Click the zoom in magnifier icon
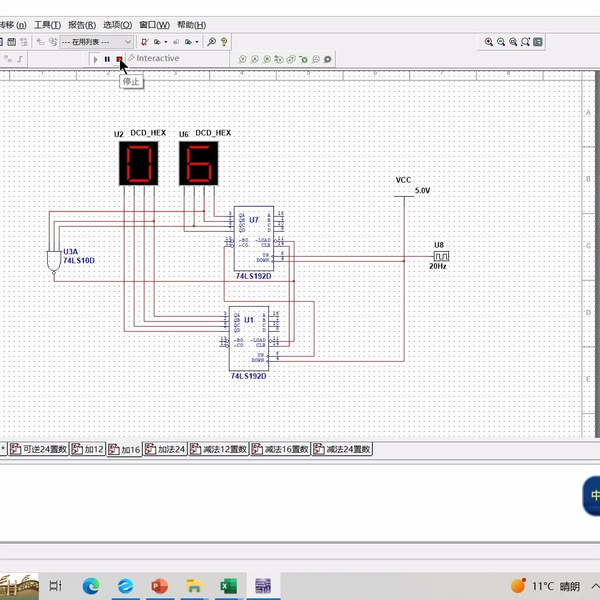This screenshot has width=600, height=600. [x=489, y=42]
